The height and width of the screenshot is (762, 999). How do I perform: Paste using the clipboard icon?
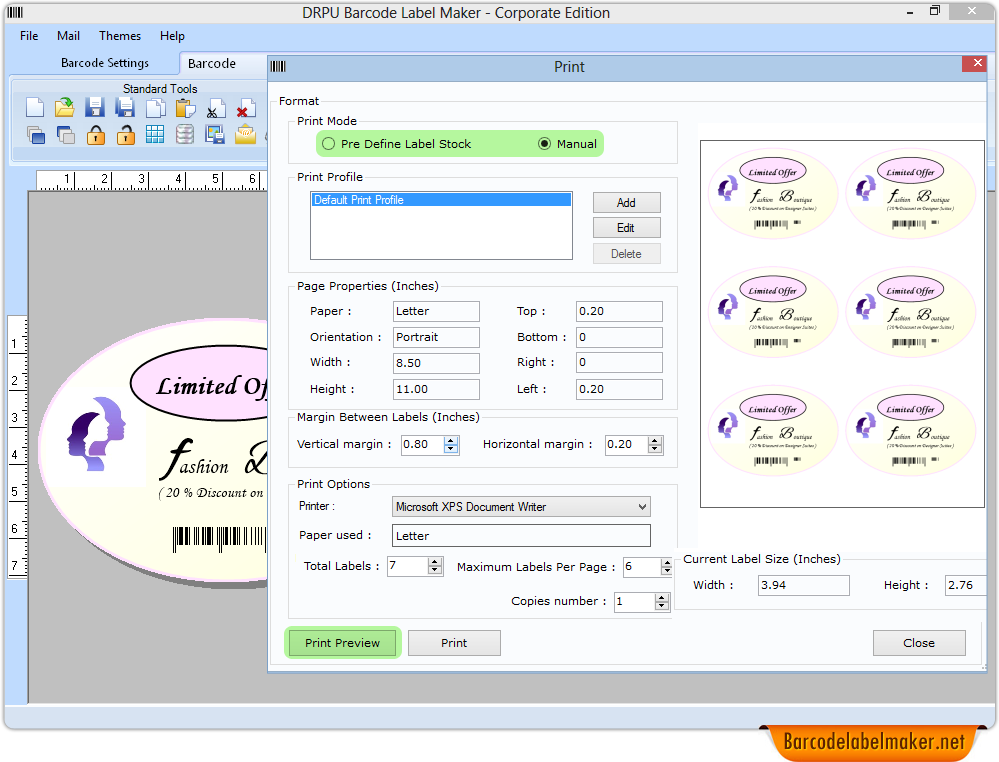pos(185,108)
